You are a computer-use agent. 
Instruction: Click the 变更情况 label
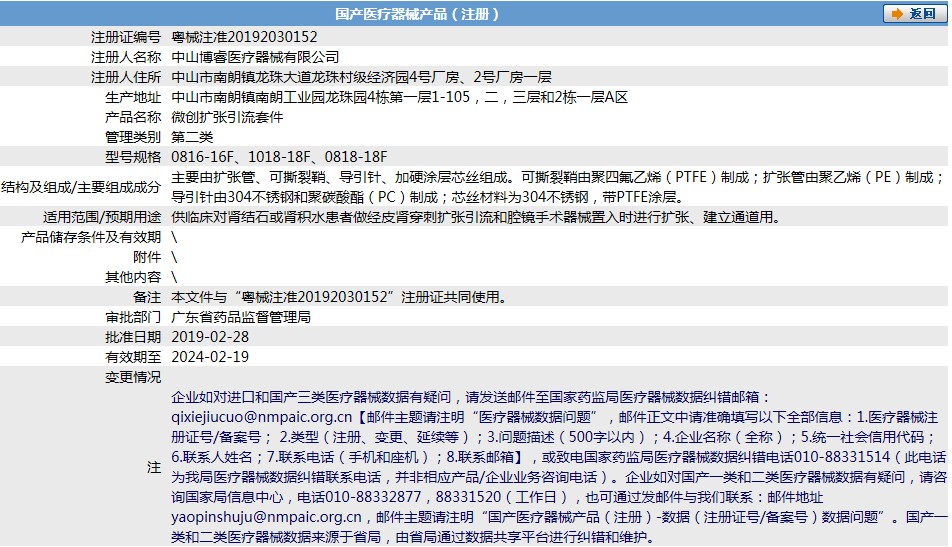133,378
